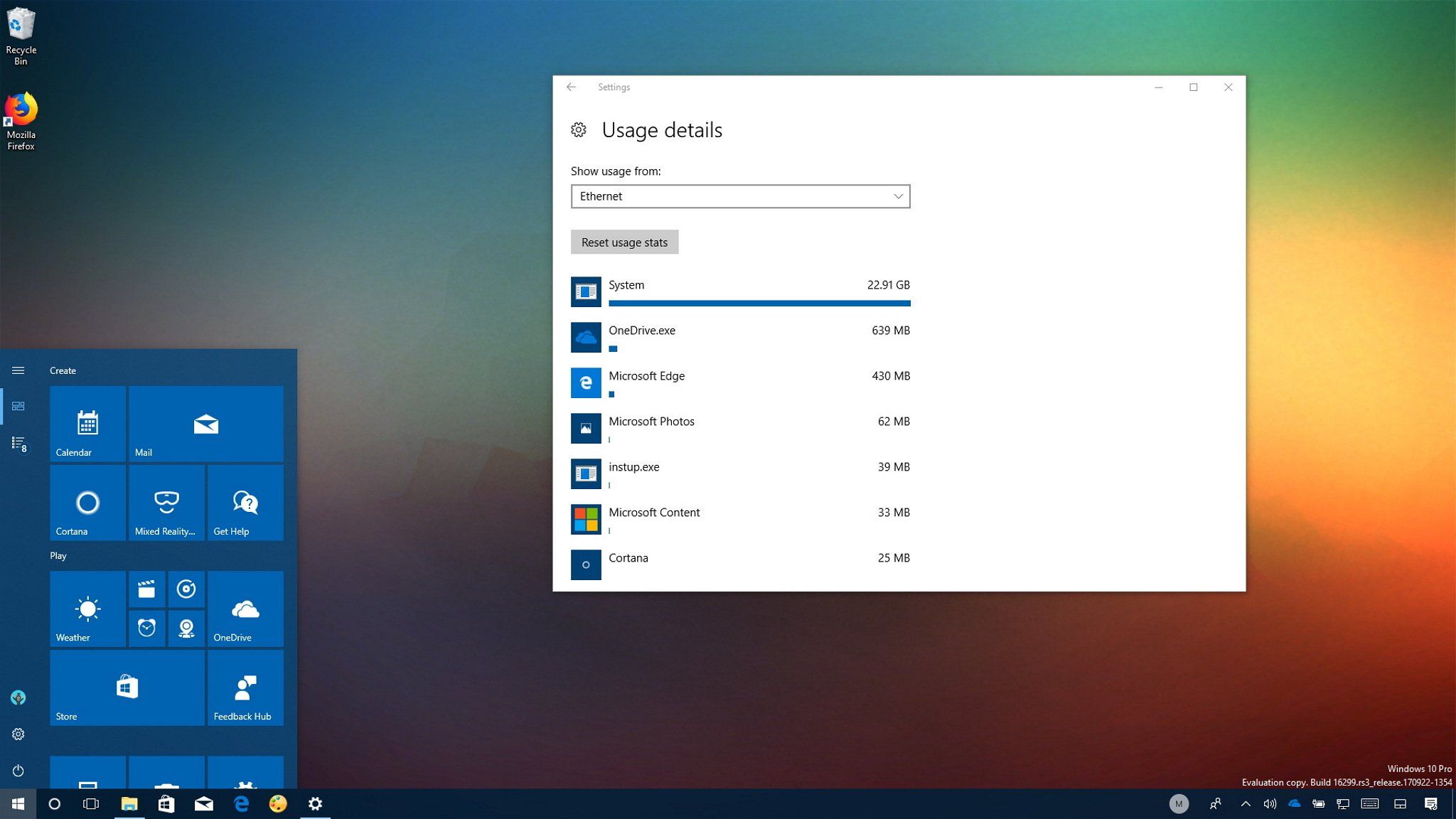Open the Mail tile in Start menu
This screenshot has width=1456, height=819.
(206, 424)
